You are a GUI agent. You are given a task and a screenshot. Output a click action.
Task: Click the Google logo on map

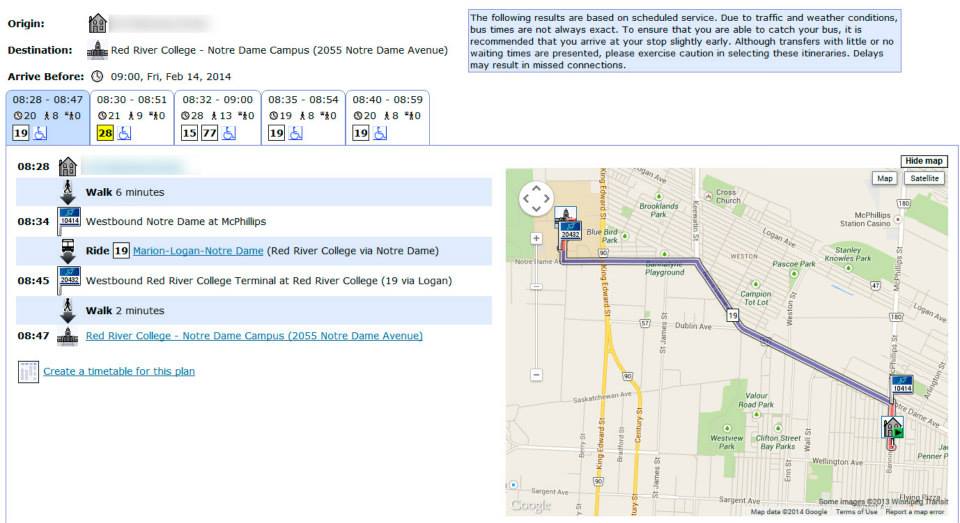pos(531,505)
